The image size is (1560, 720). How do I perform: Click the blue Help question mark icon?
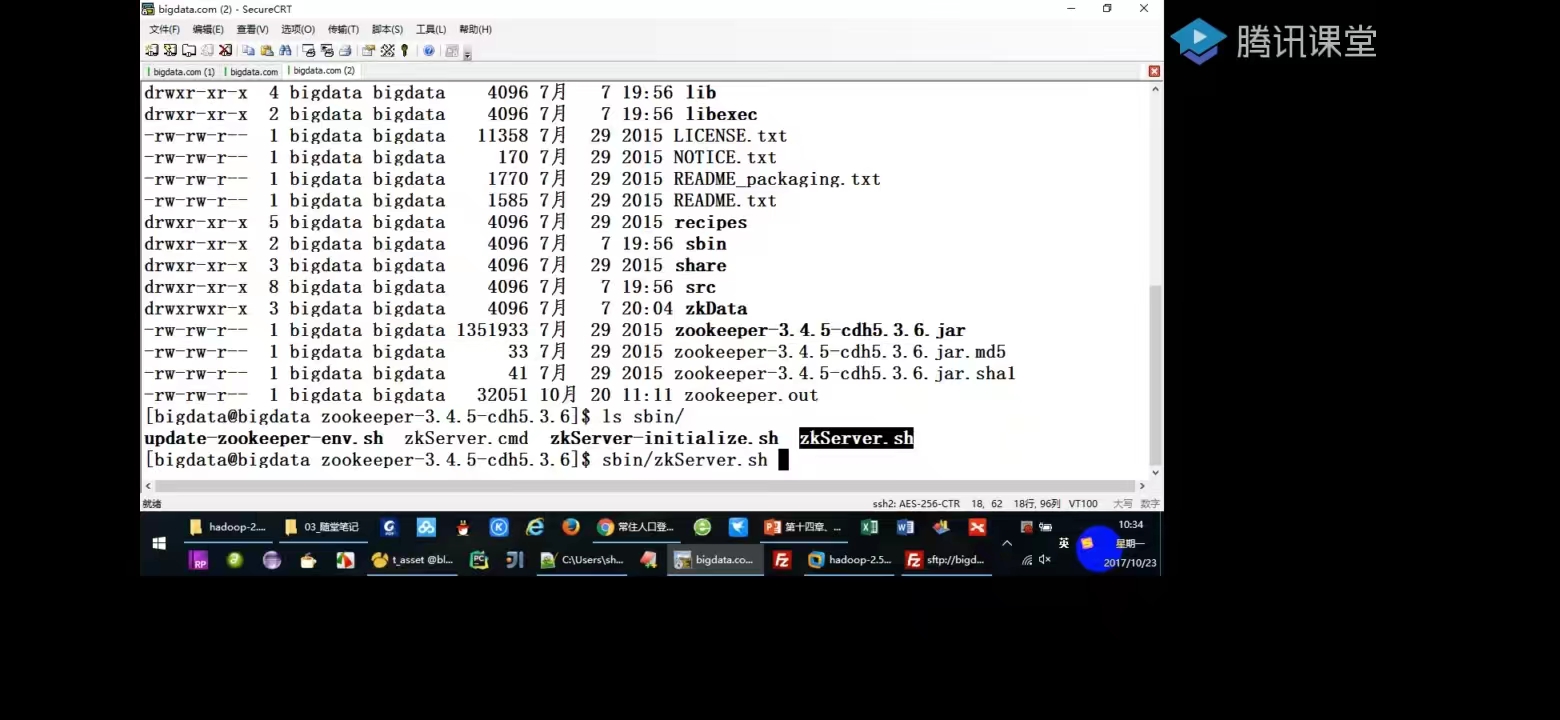click(x=429, y=50)
